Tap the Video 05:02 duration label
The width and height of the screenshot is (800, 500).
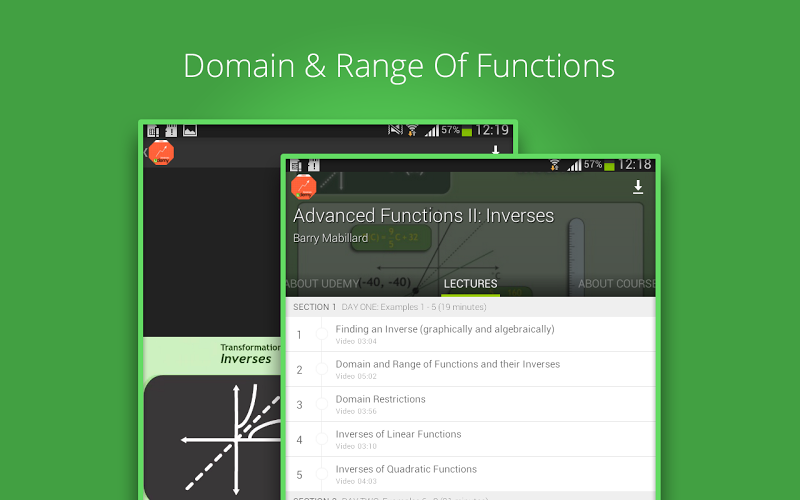tap(356, 377)
